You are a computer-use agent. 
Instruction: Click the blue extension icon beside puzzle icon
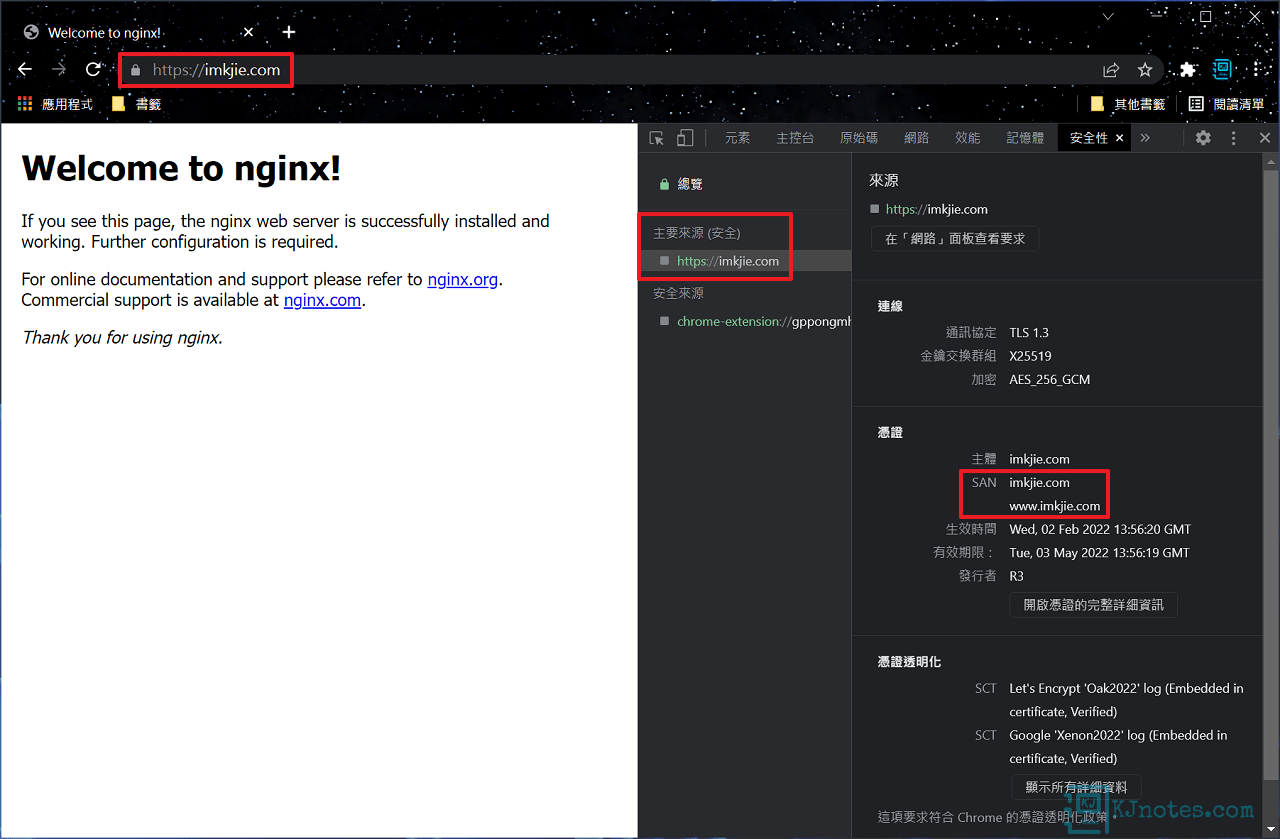point(1222,70)
